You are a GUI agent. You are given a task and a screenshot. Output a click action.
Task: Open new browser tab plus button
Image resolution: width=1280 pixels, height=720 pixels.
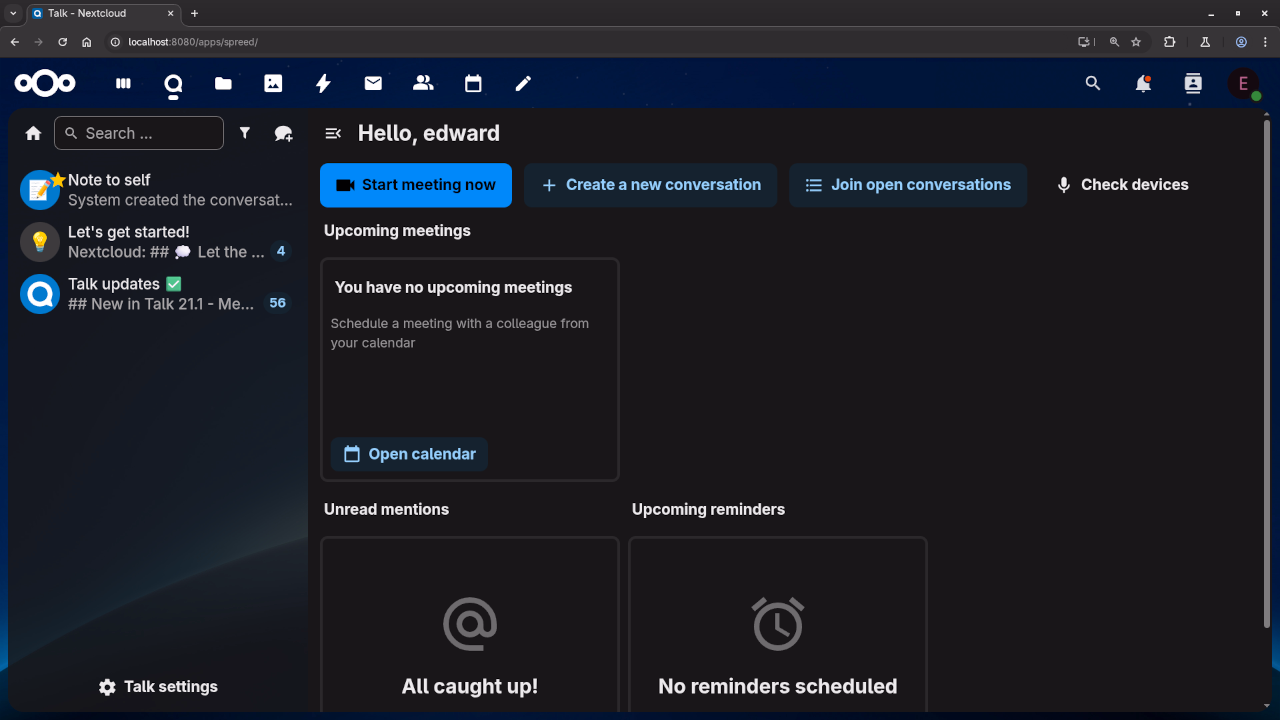[194, 13]
